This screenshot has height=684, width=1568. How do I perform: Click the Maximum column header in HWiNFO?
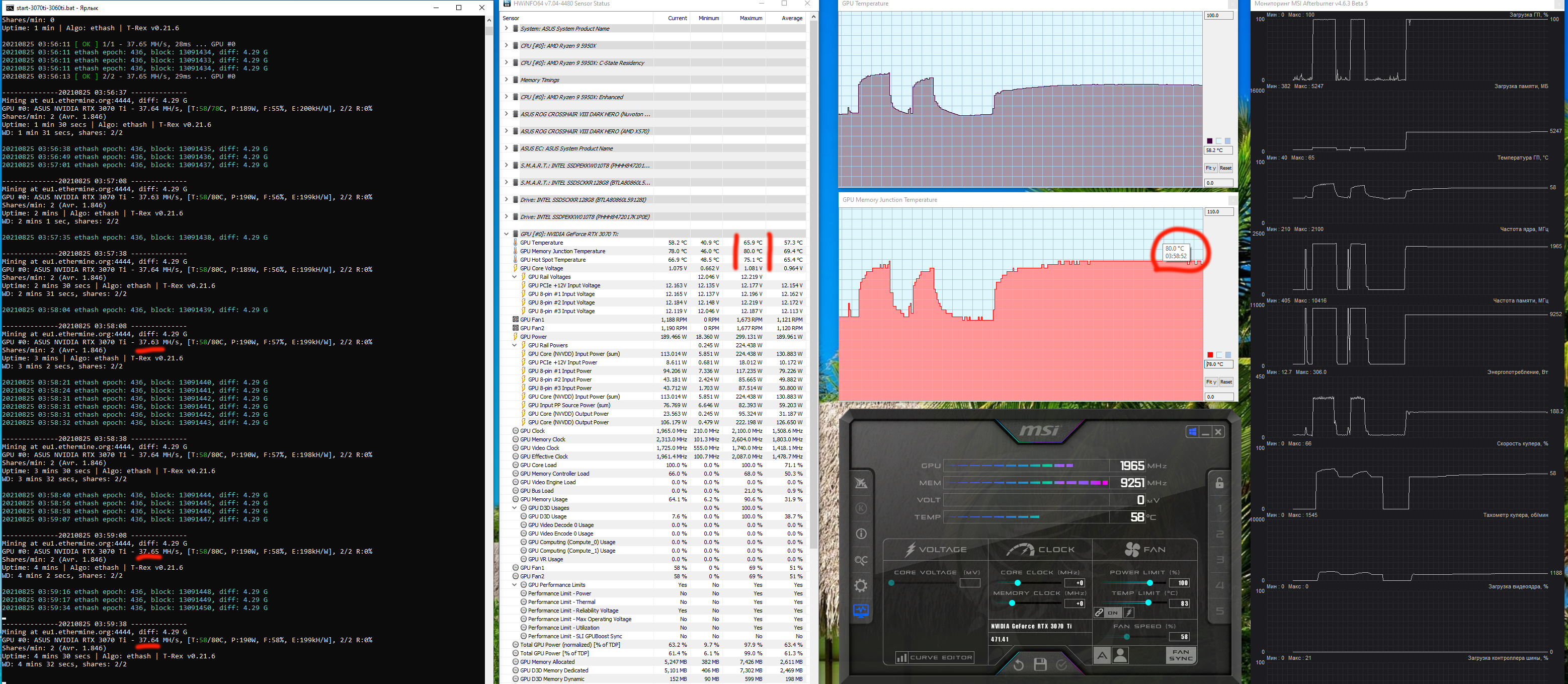[x=751, y=18]
